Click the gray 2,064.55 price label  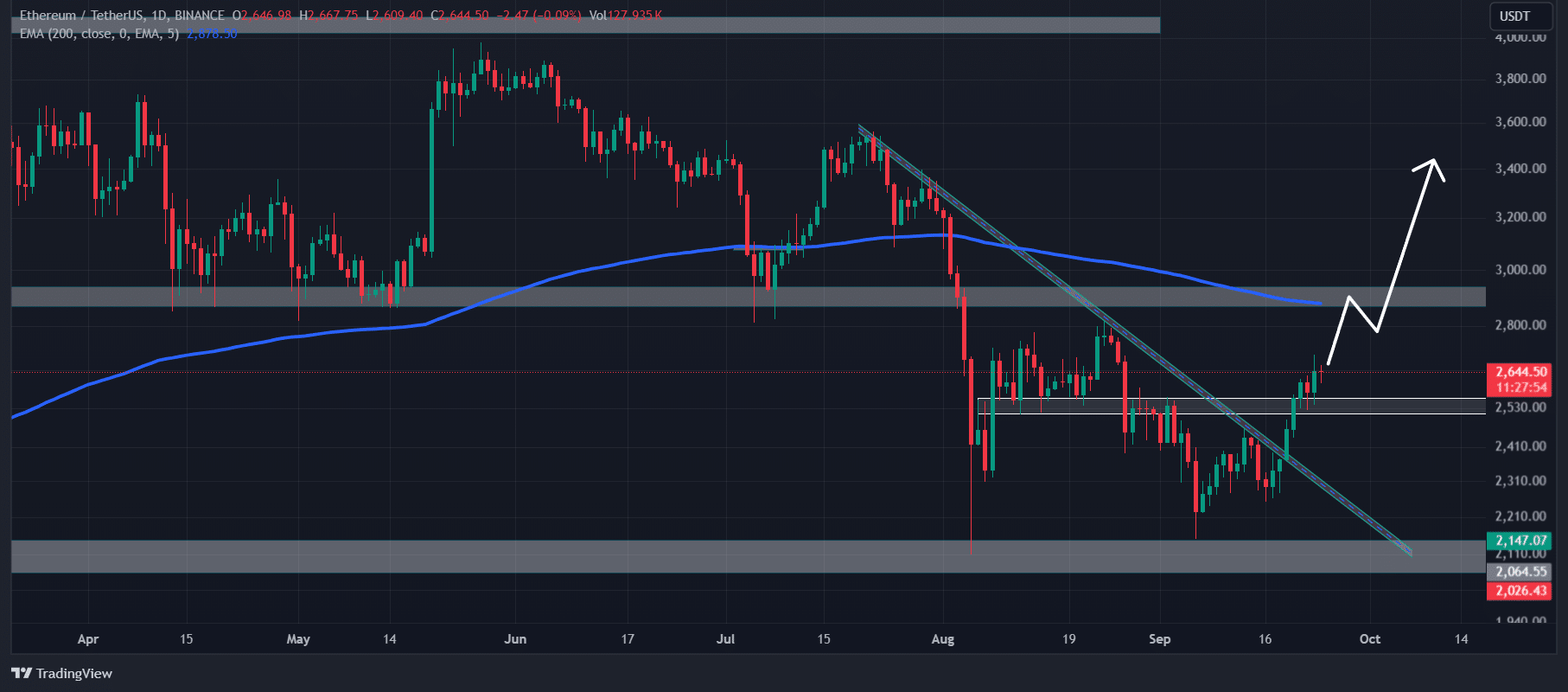tap(1519, 572)
